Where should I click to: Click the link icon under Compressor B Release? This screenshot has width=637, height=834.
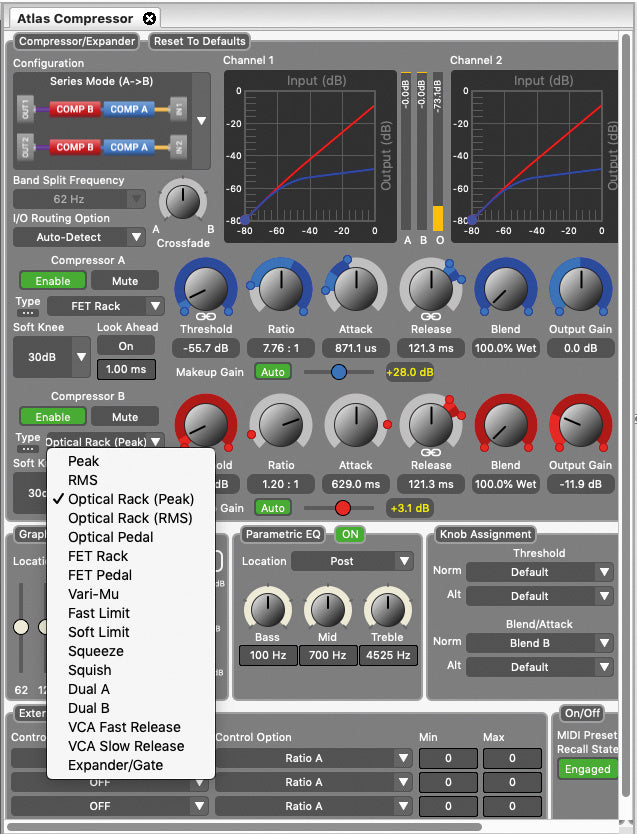point(431,451)
